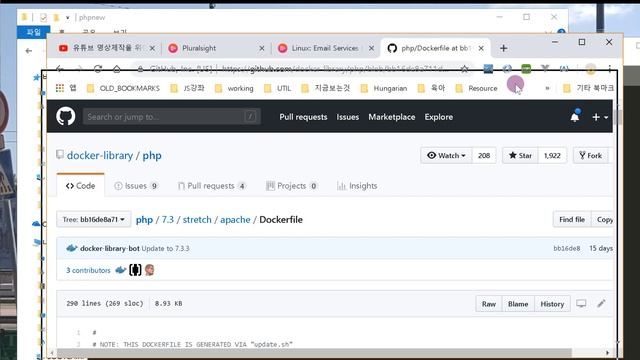
Task: Close the Pluralsight browser tab
Action: [262, 48]
